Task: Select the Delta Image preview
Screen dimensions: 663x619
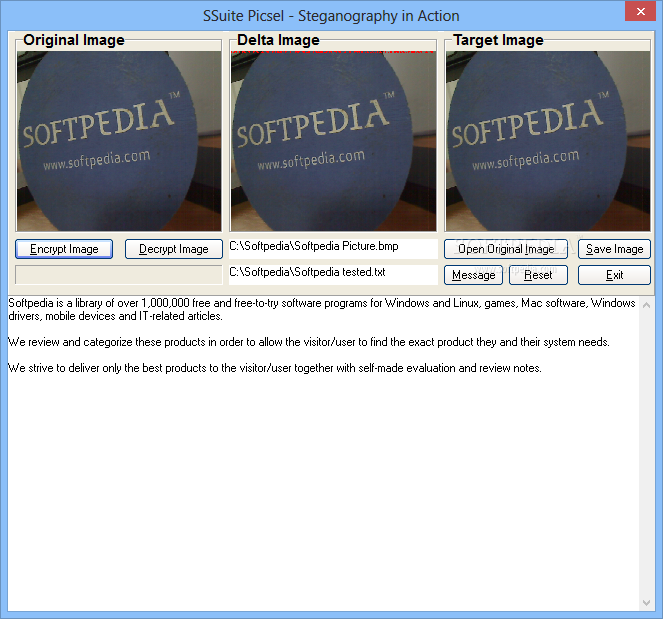Action: pyautogui.click(x=333, y=141)
